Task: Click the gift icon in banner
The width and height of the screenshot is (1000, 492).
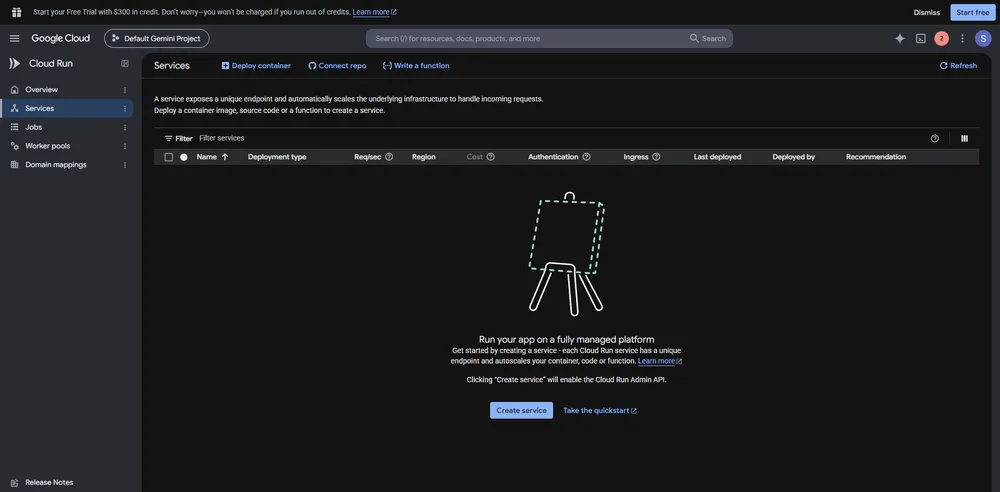Action: click(17, 12)
